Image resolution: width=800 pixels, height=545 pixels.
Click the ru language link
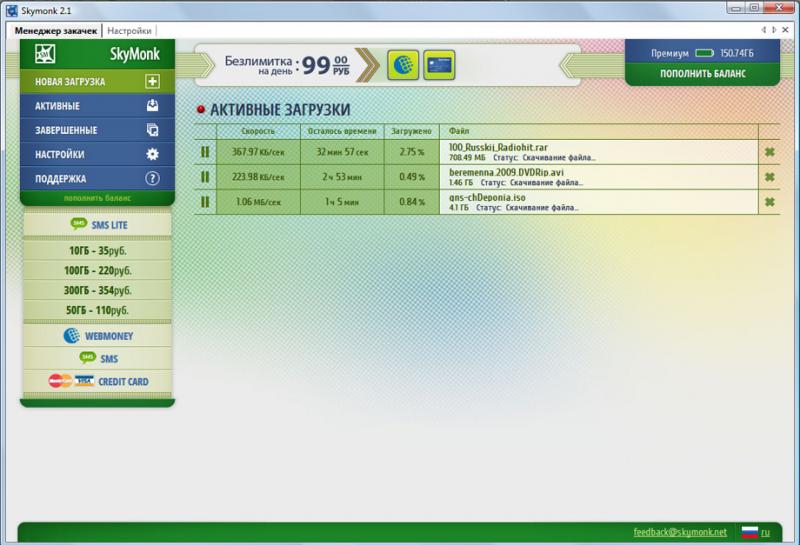coord(765,533)
